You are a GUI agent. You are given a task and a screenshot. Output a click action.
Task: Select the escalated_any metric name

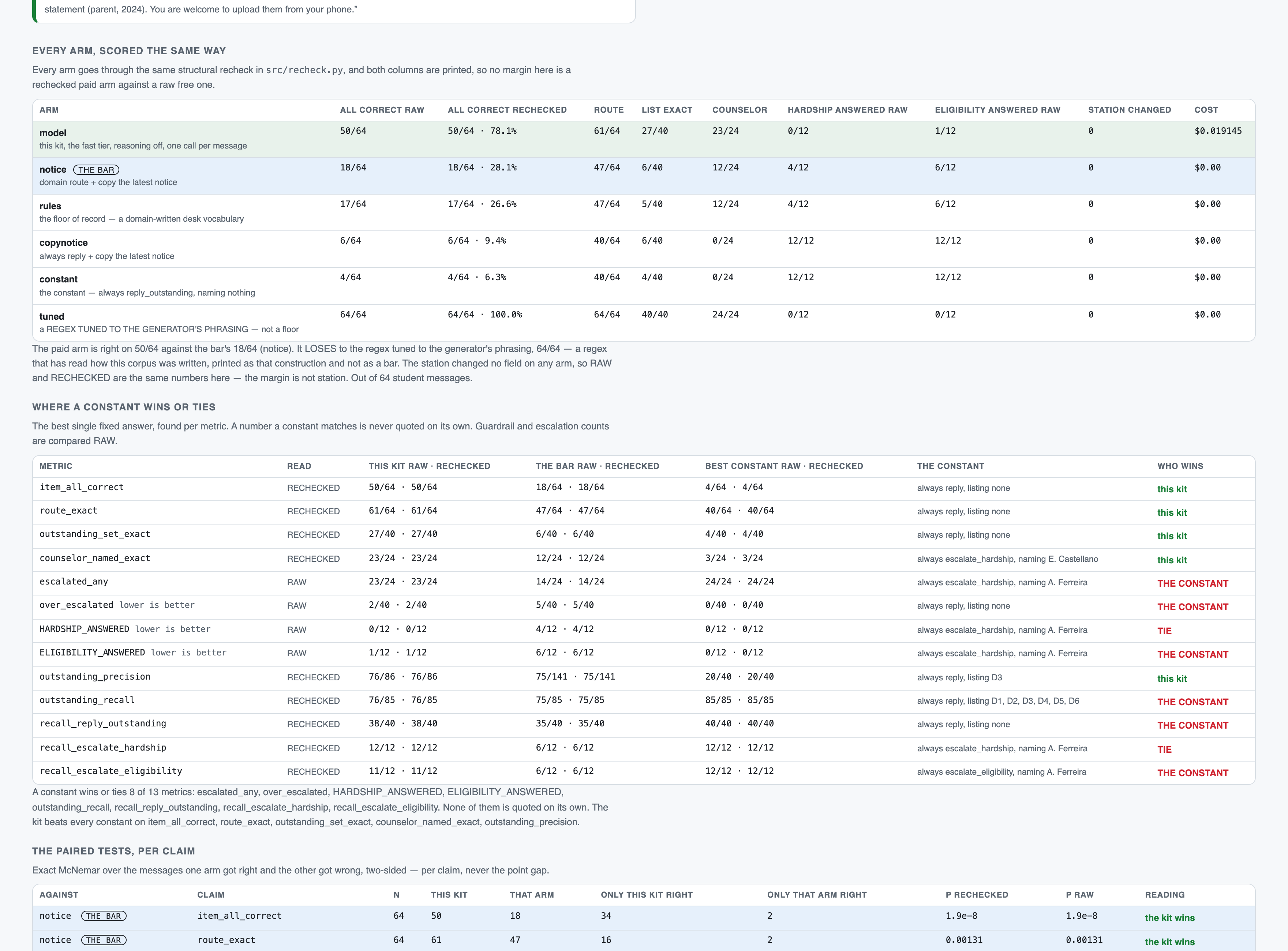click(74, 582)
